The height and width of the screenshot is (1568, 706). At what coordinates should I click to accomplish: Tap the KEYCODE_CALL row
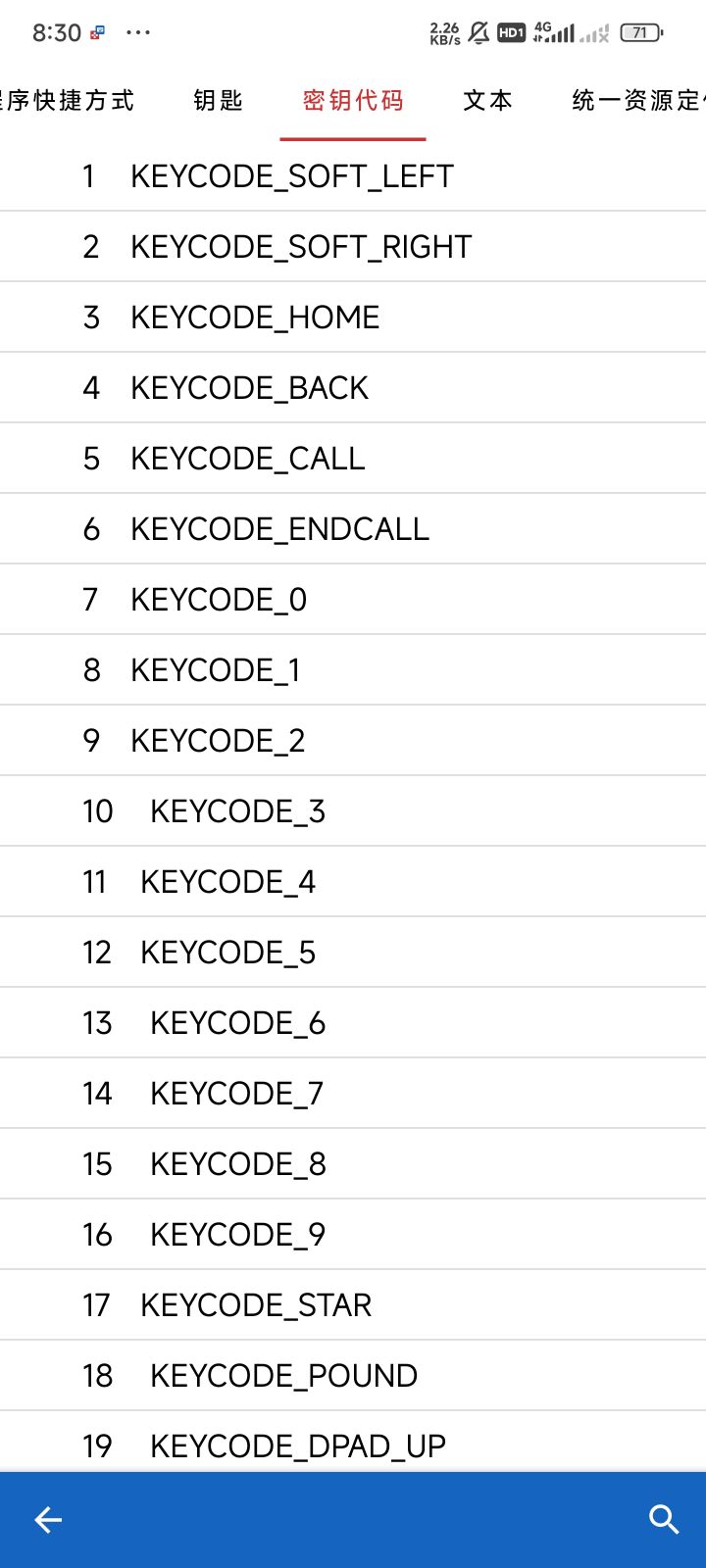click(x=247, y=459)
